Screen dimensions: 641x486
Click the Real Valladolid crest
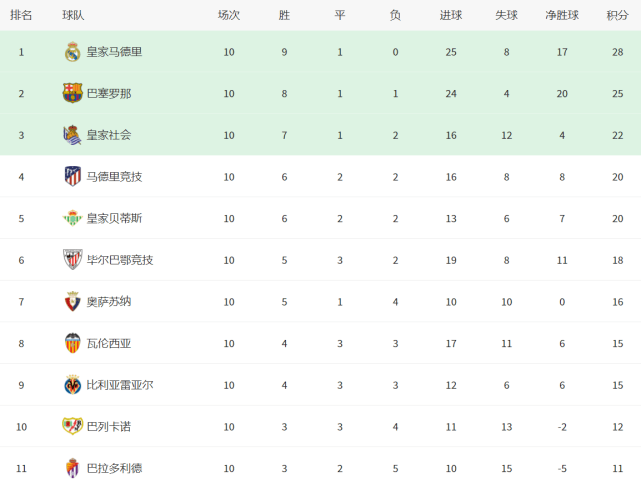click(x=73, y=468)
